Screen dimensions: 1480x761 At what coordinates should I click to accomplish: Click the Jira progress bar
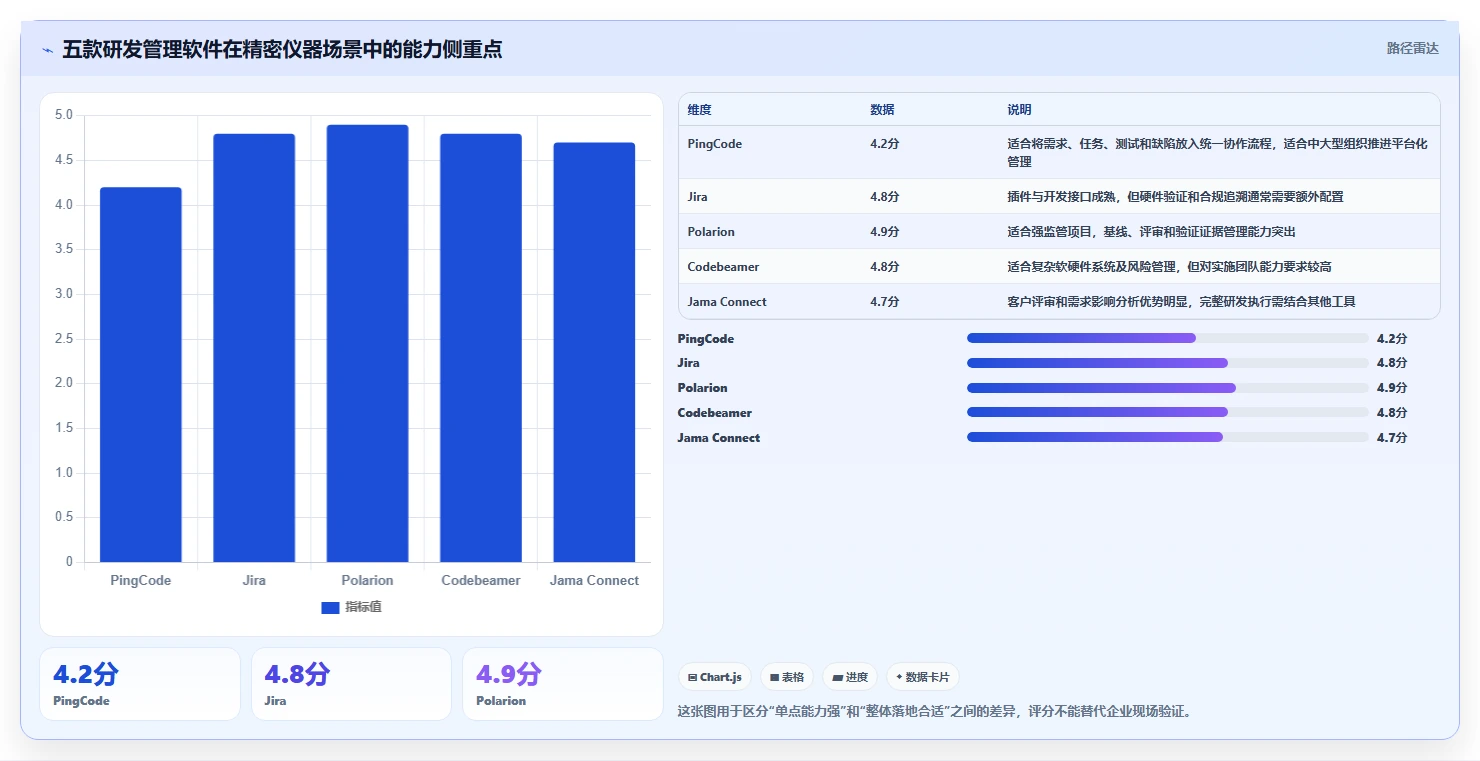click(x=1168, y=363)
